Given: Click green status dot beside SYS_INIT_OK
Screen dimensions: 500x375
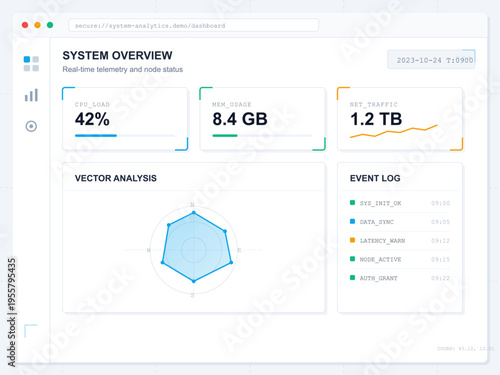Looking at the screenshot, I should pyautogui.click(x=352, y=202).
